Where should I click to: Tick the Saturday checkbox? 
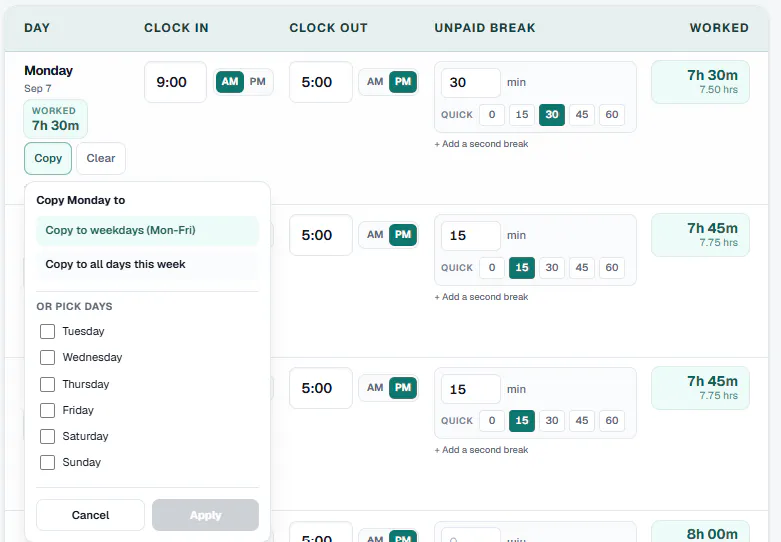click(x=47, y=436)
